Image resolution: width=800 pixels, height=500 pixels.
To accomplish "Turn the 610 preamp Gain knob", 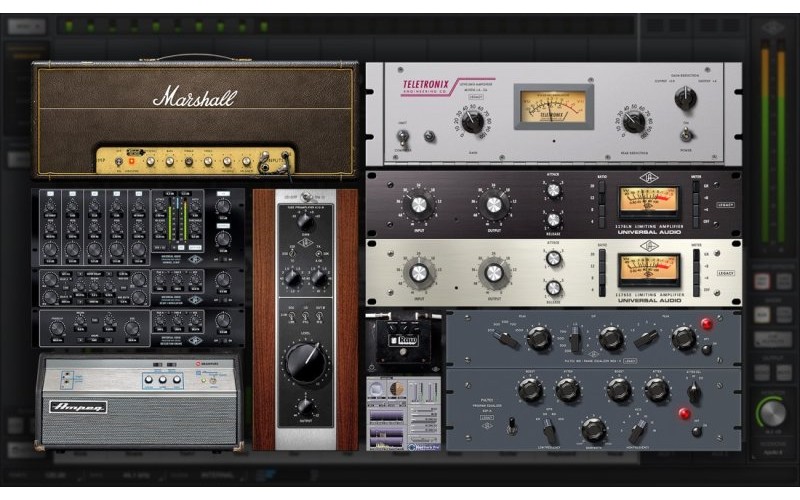I will click(305, 222).
